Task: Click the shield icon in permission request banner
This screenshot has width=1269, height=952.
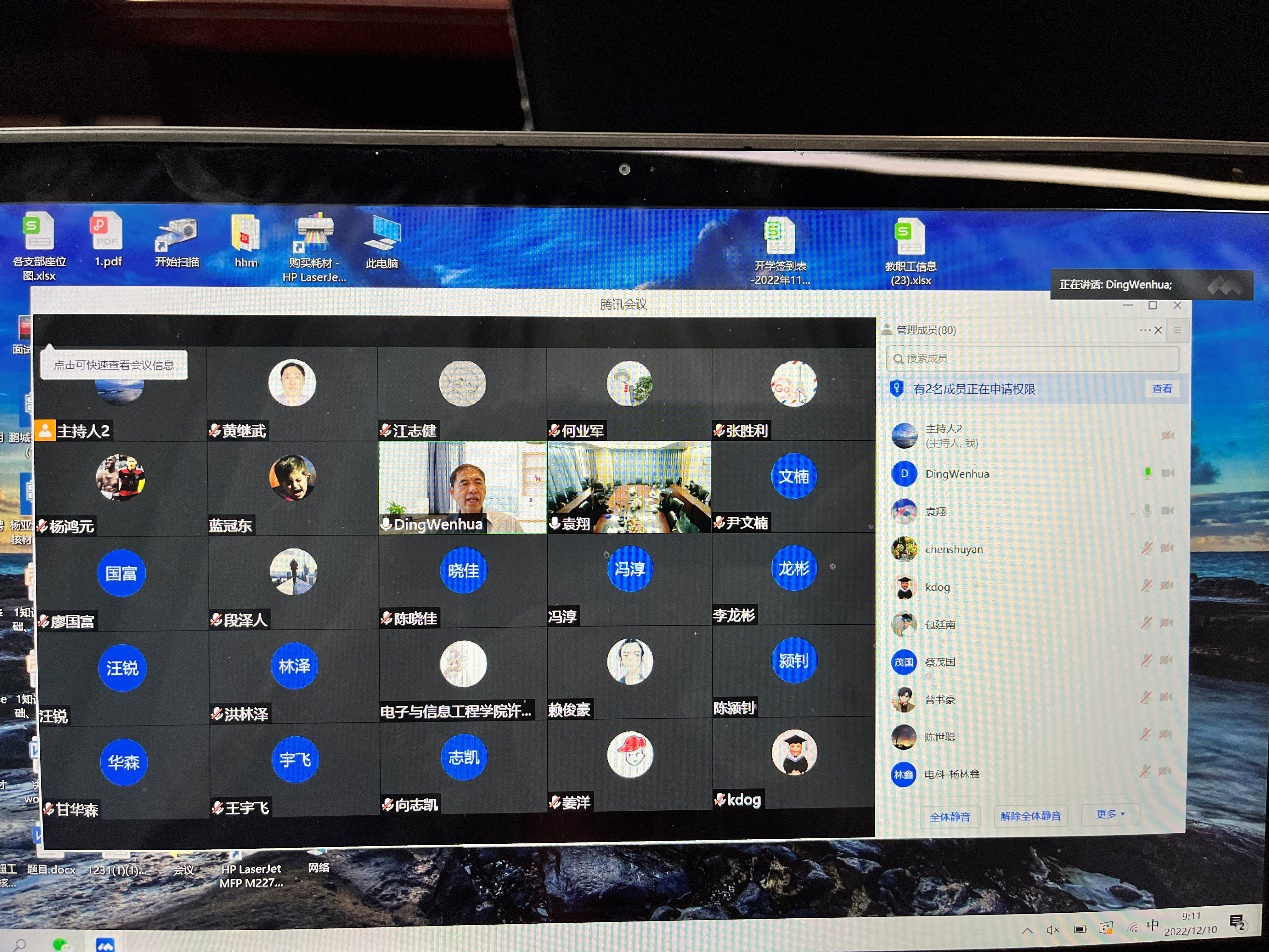Action: (x=896, y=389)
